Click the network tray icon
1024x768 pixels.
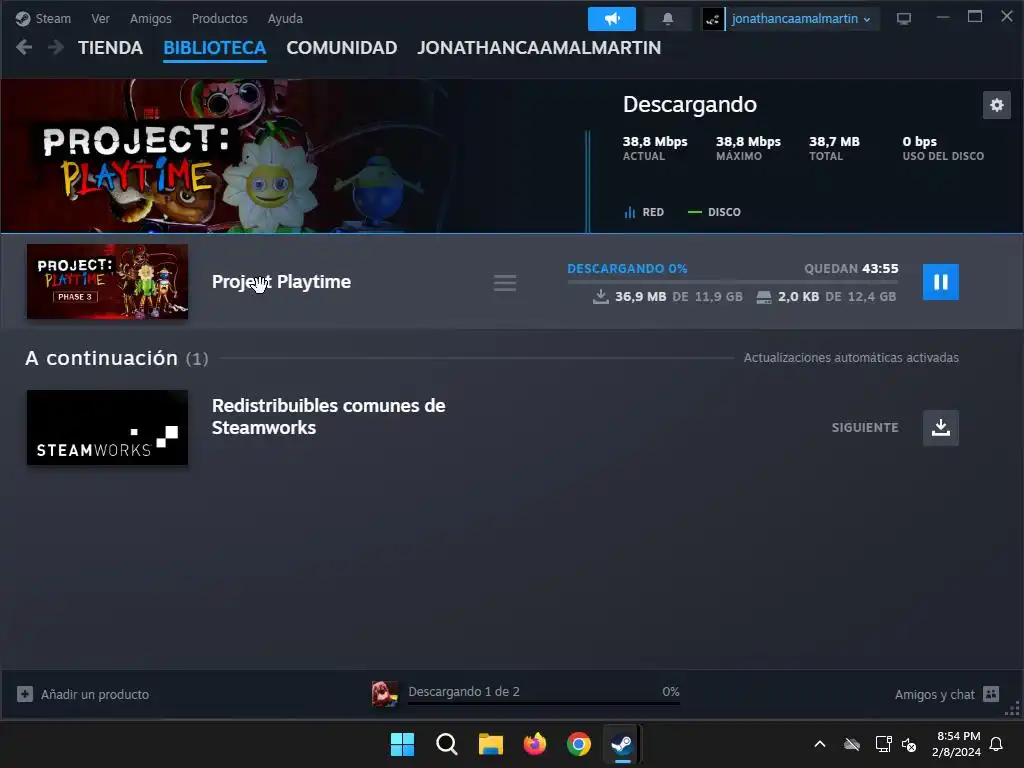[x=883, y=744]
